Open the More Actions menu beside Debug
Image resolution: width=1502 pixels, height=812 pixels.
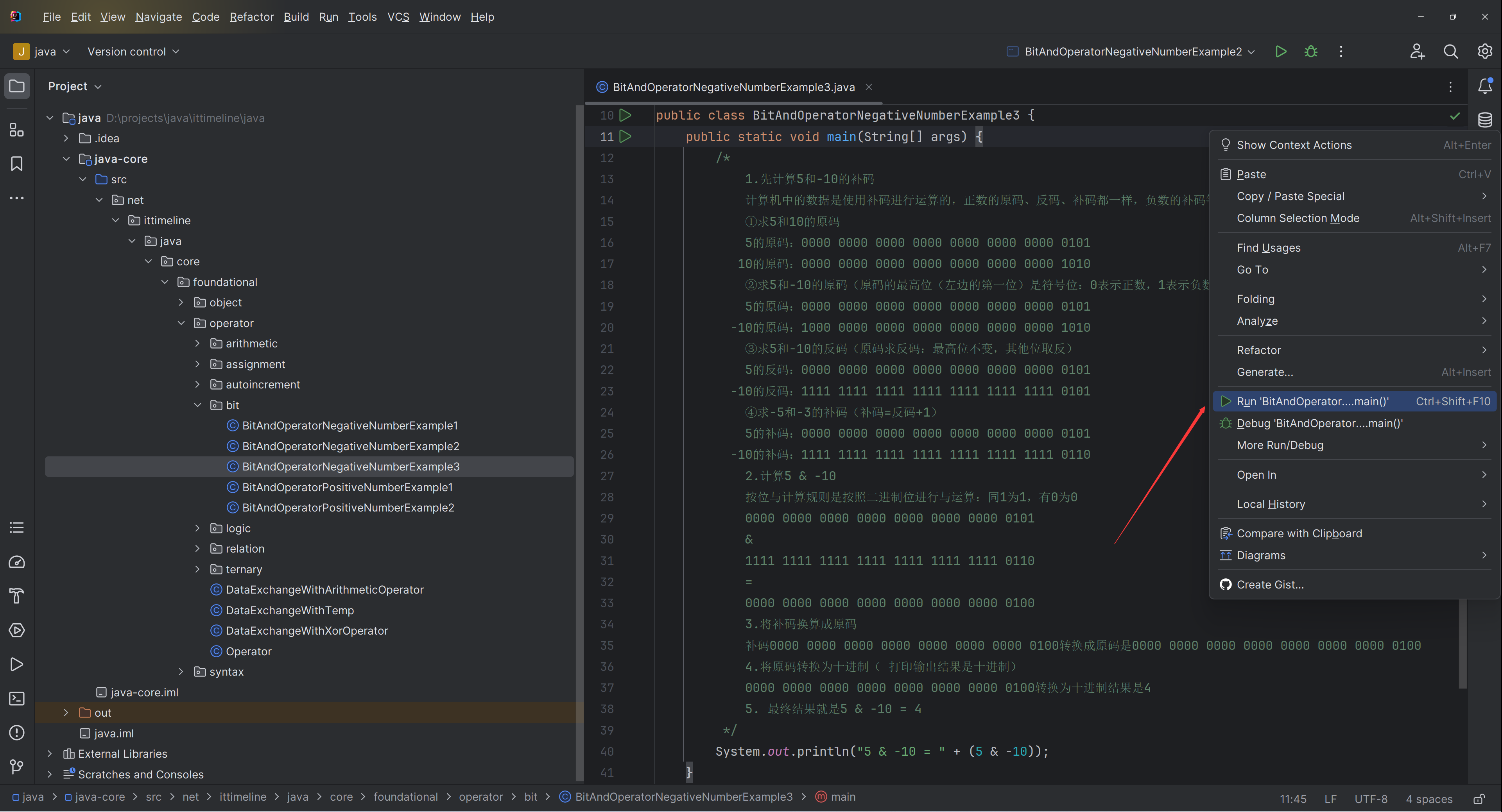pos(1341,51)
